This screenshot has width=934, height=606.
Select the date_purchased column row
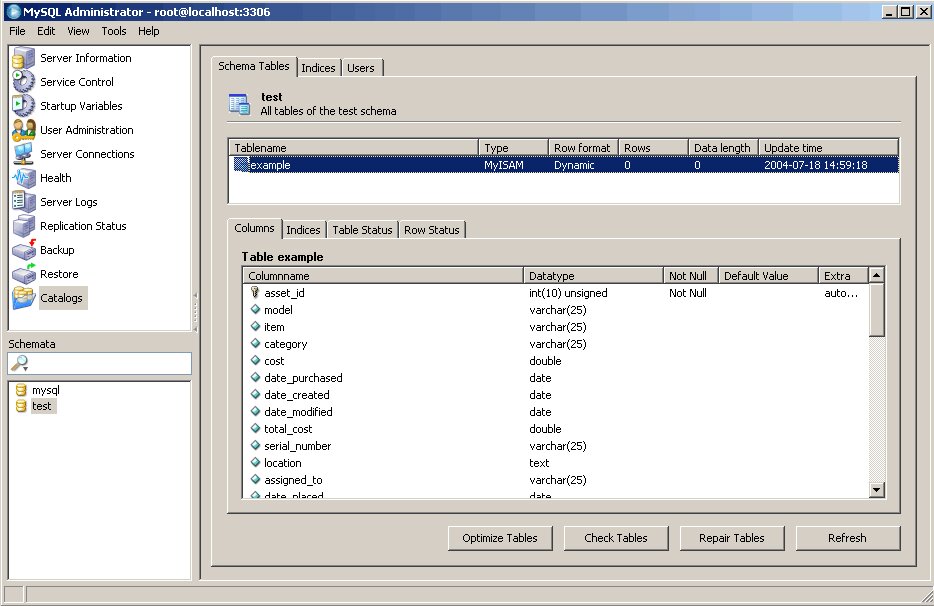(556, 378)
